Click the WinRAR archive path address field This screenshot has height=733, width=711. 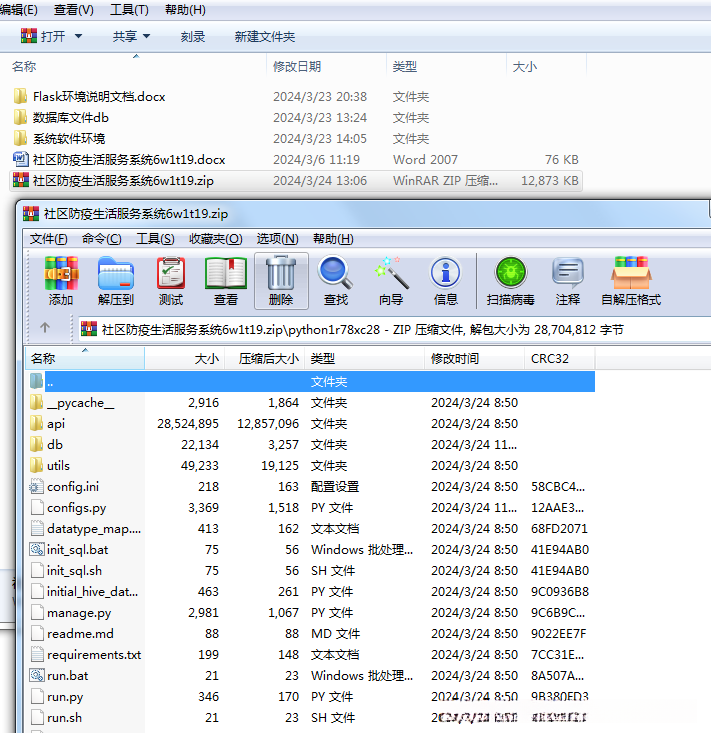395,330
